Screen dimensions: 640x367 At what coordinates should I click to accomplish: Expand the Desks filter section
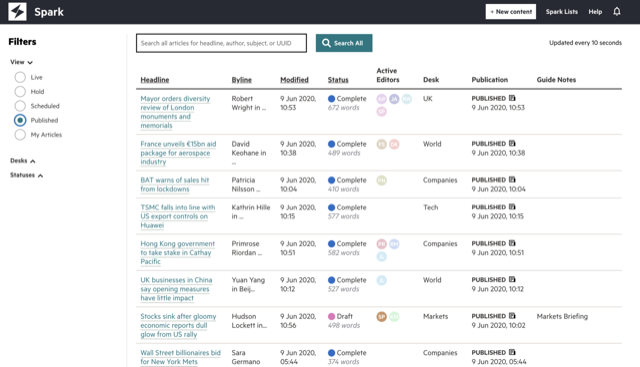tap(22, 160)
